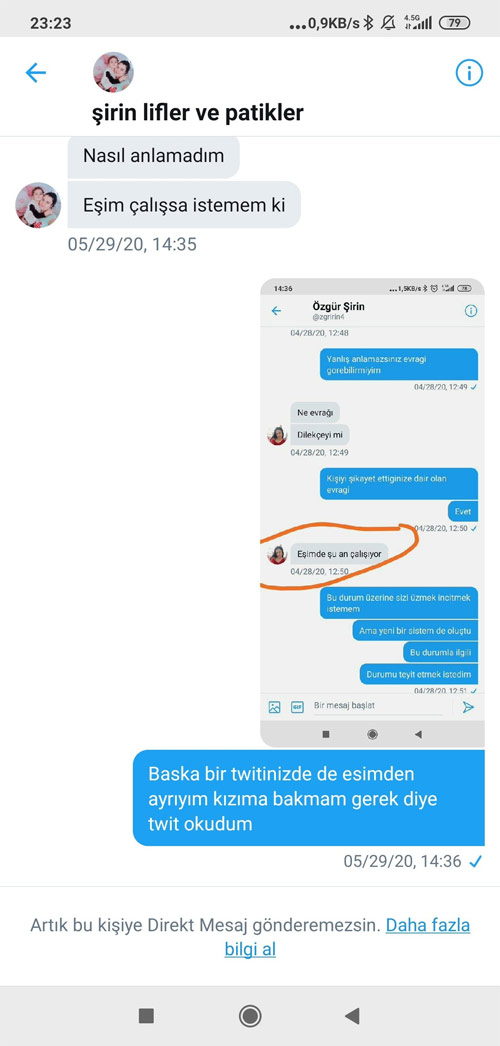500x1046 pixels.
Task: Tap the battery indicator in status bar
Action: tap(455, 23)
